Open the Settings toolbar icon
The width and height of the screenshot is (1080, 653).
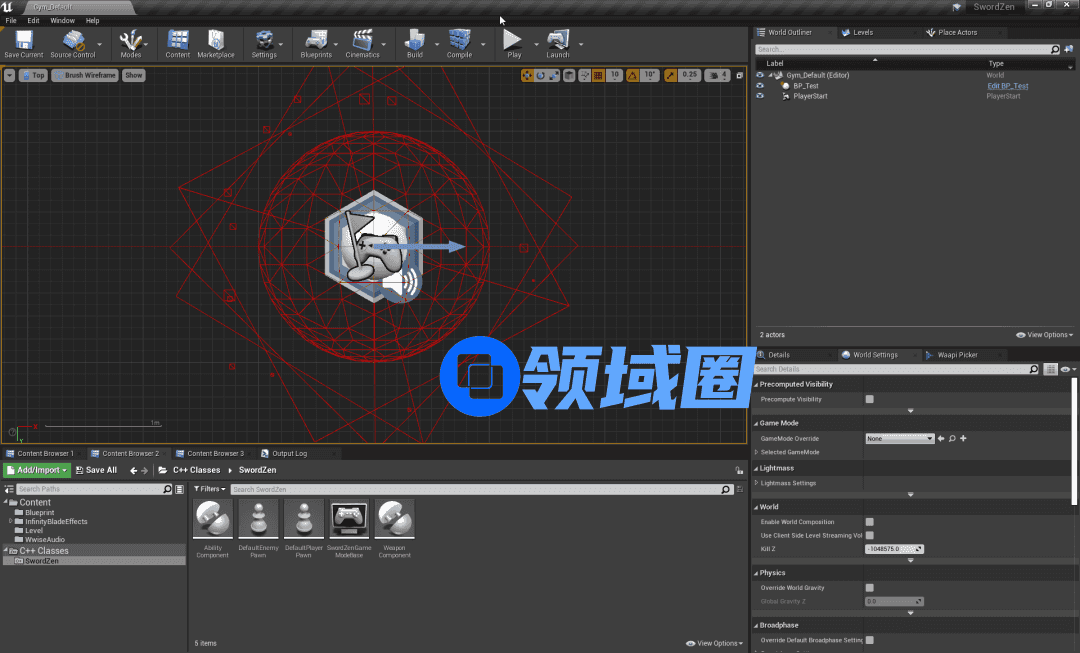point(264,41)
